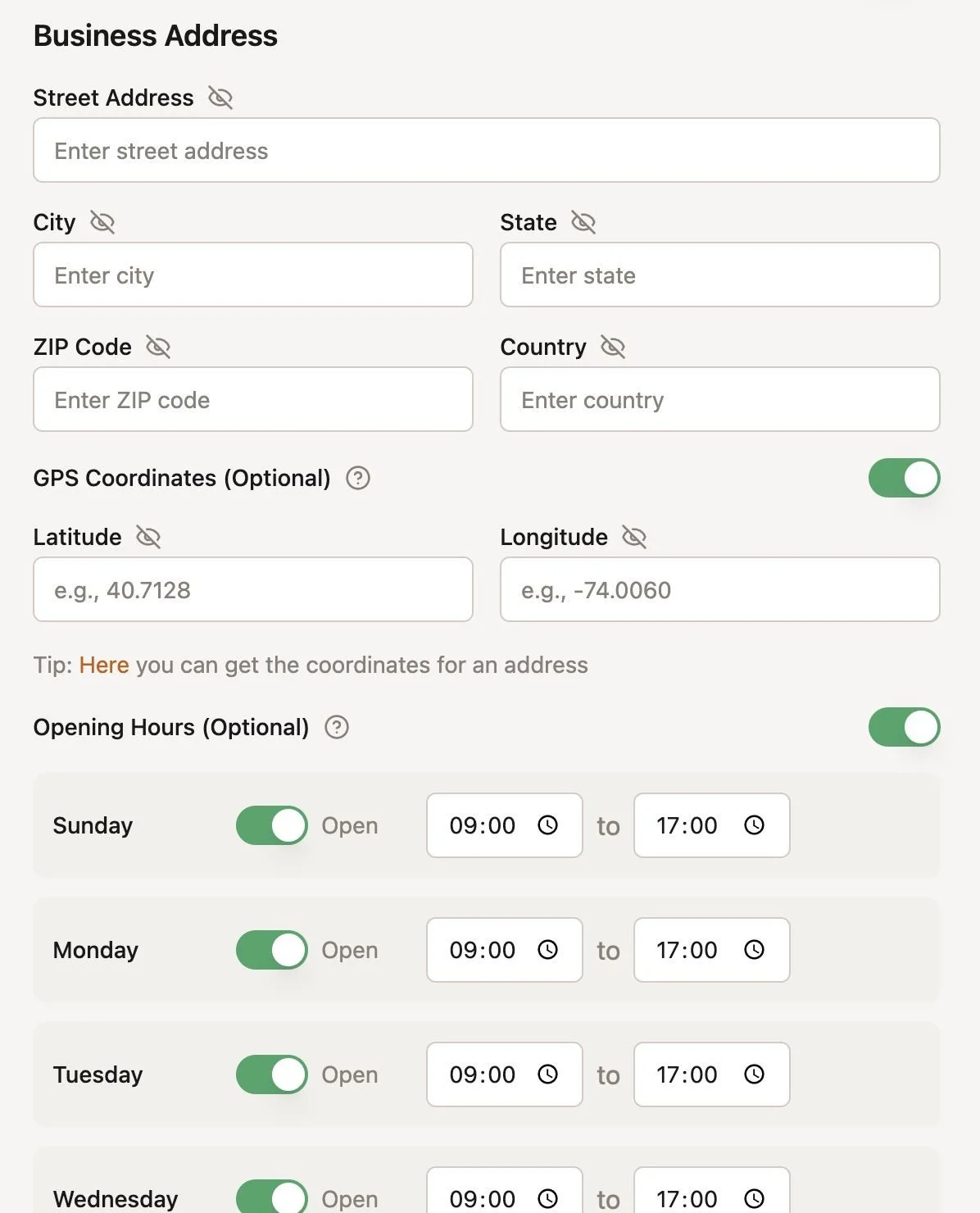Viewport: 980px width, 1213px height.
Task: Toggle visibility icon next to City
Action: tap(102, 223)
